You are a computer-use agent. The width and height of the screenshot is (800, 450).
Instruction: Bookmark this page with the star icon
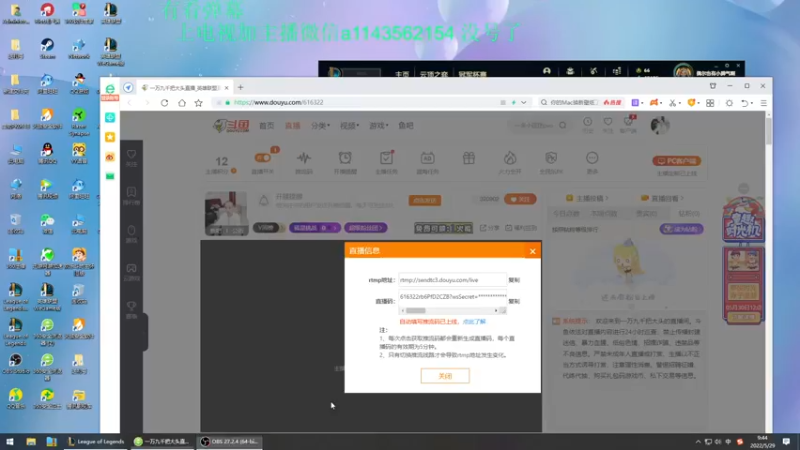pos(198,103)
